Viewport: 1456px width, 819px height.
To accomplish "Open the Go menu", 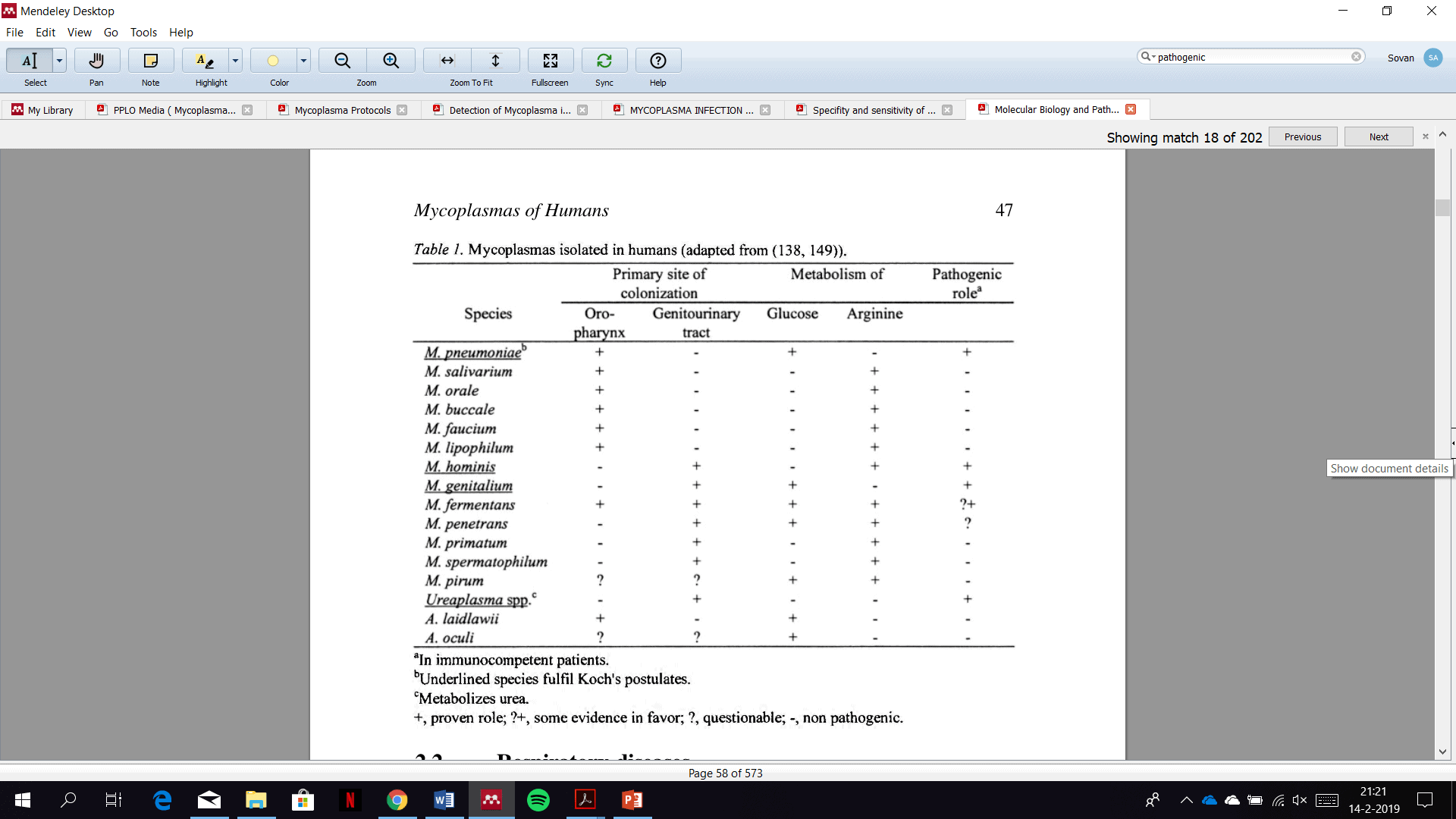I will (x=111, y=33).
